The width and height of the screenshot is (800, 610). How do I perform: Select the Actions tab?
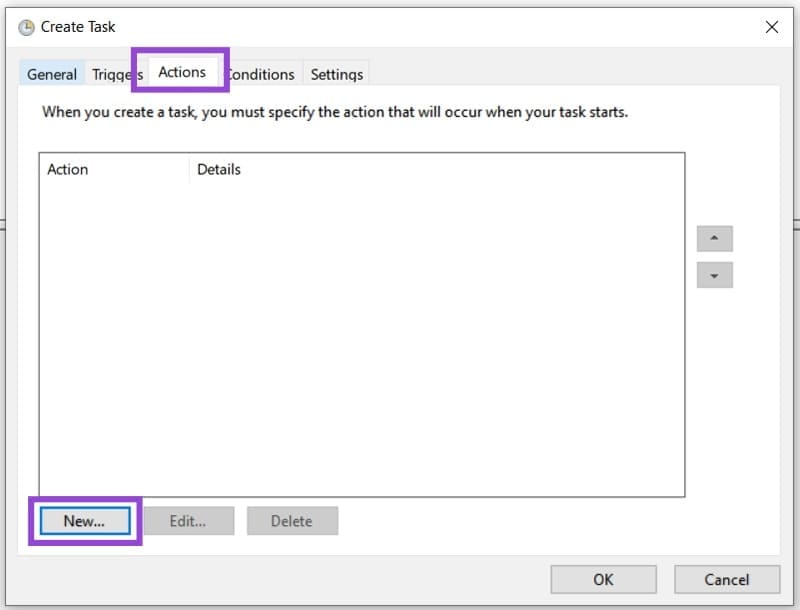[x=182, y=72]
